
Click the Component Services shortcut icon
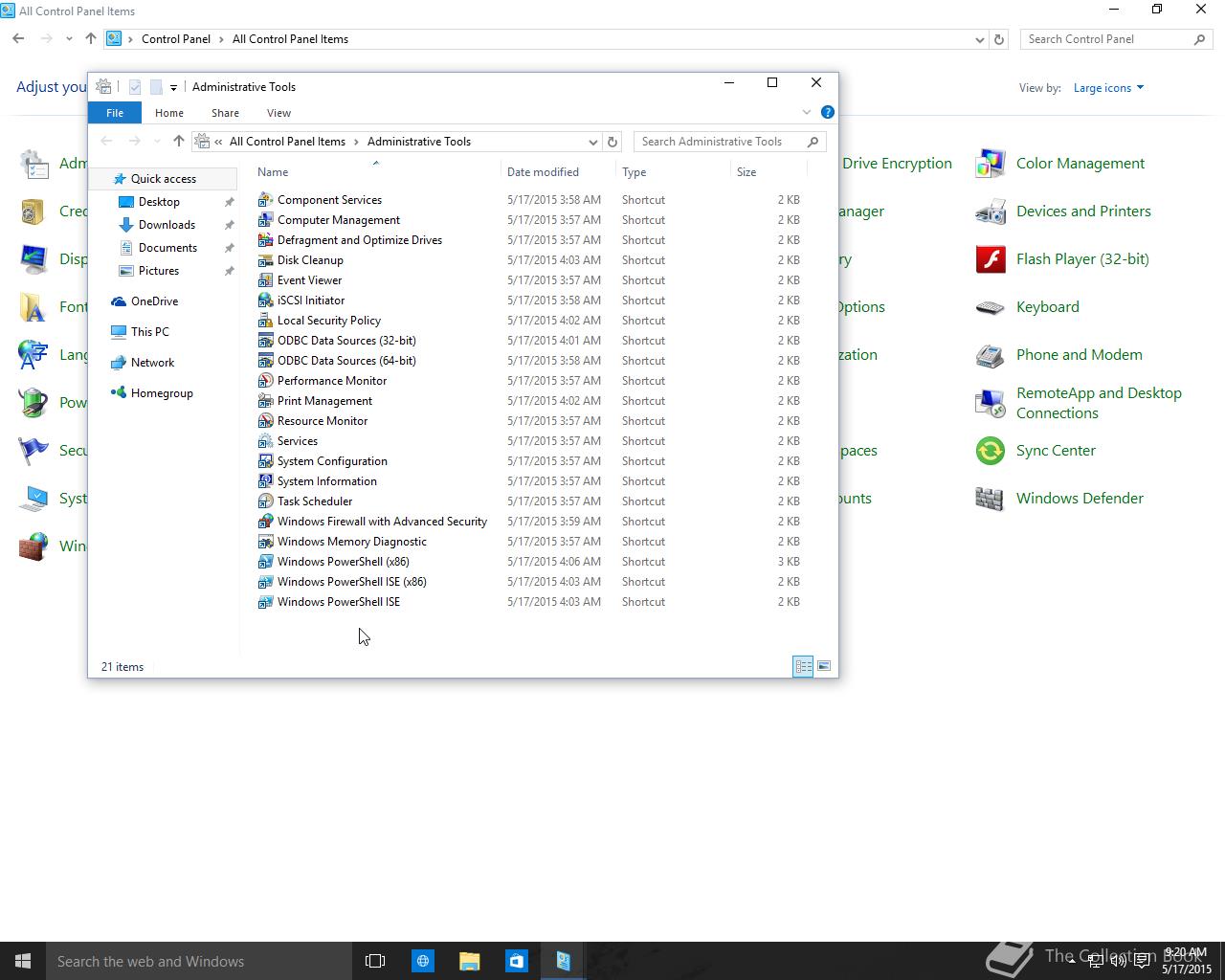[x=266, y=200]
